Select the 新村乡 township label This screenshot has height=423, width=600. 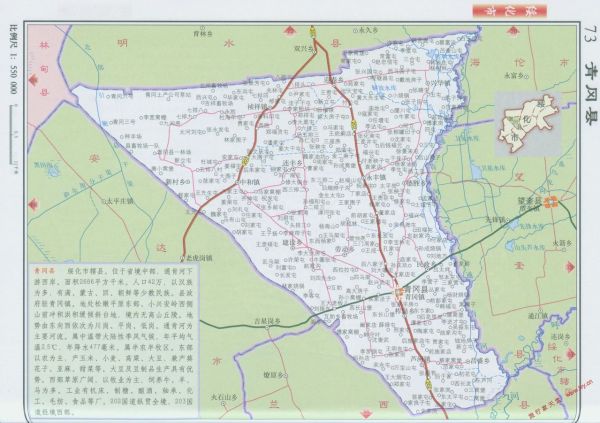pos(175,181)
